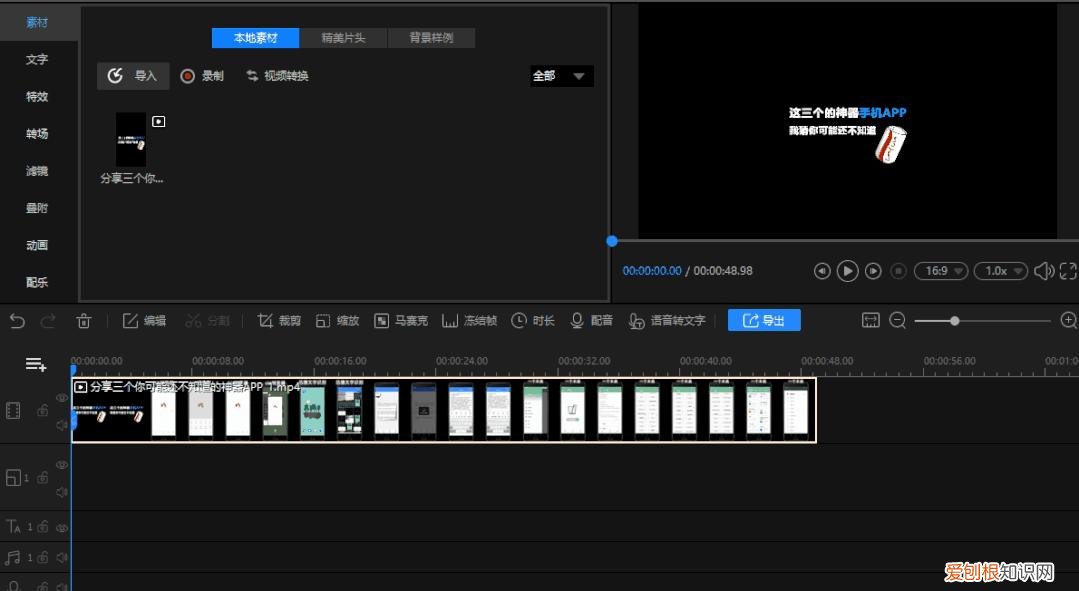This screenshot has height=591, width=1079.
Task: Click the 导入 (Import) button
Action: point(133,75)
